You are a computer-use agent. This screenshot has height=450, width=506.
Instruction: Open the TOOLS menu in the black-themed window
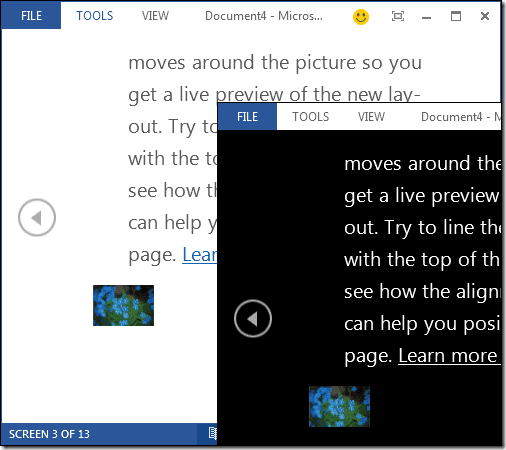pos(311,117)
